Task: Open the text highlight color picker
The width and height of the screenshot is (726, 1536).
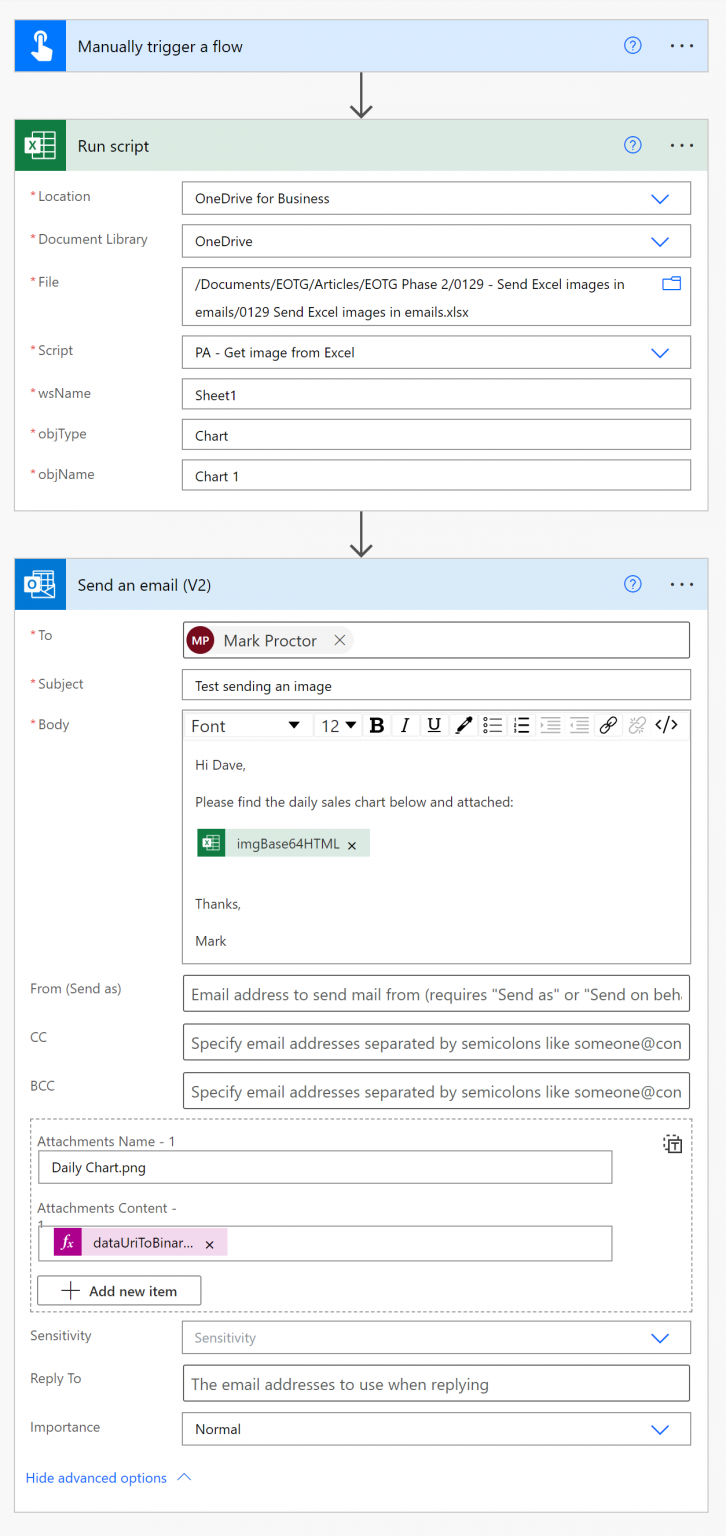Action: pyautogui.click(x=463, y=726)
